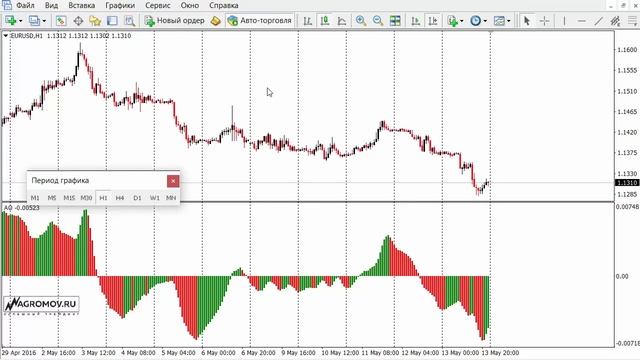Show the Market Watch panel
Image resolution: width=640 pixels, height=360 pixels.
point(61,20)
